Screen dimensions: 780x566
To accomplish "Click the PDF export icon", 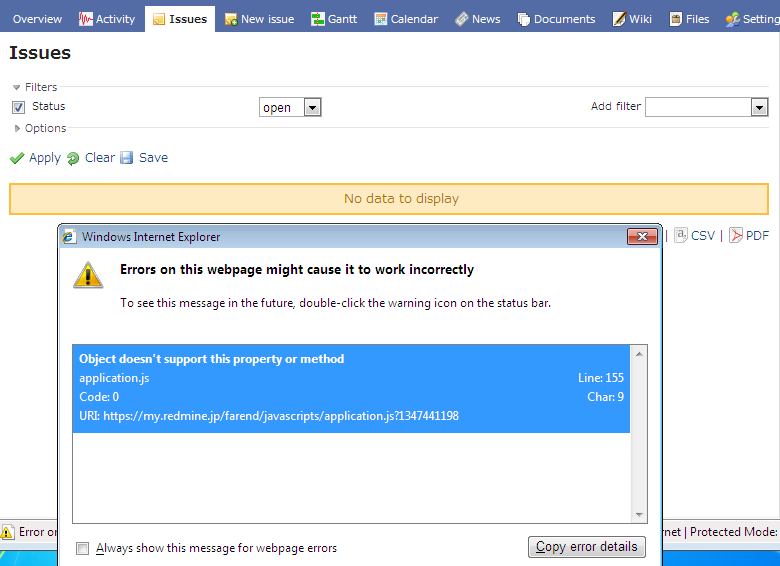I will click(736, 235).
